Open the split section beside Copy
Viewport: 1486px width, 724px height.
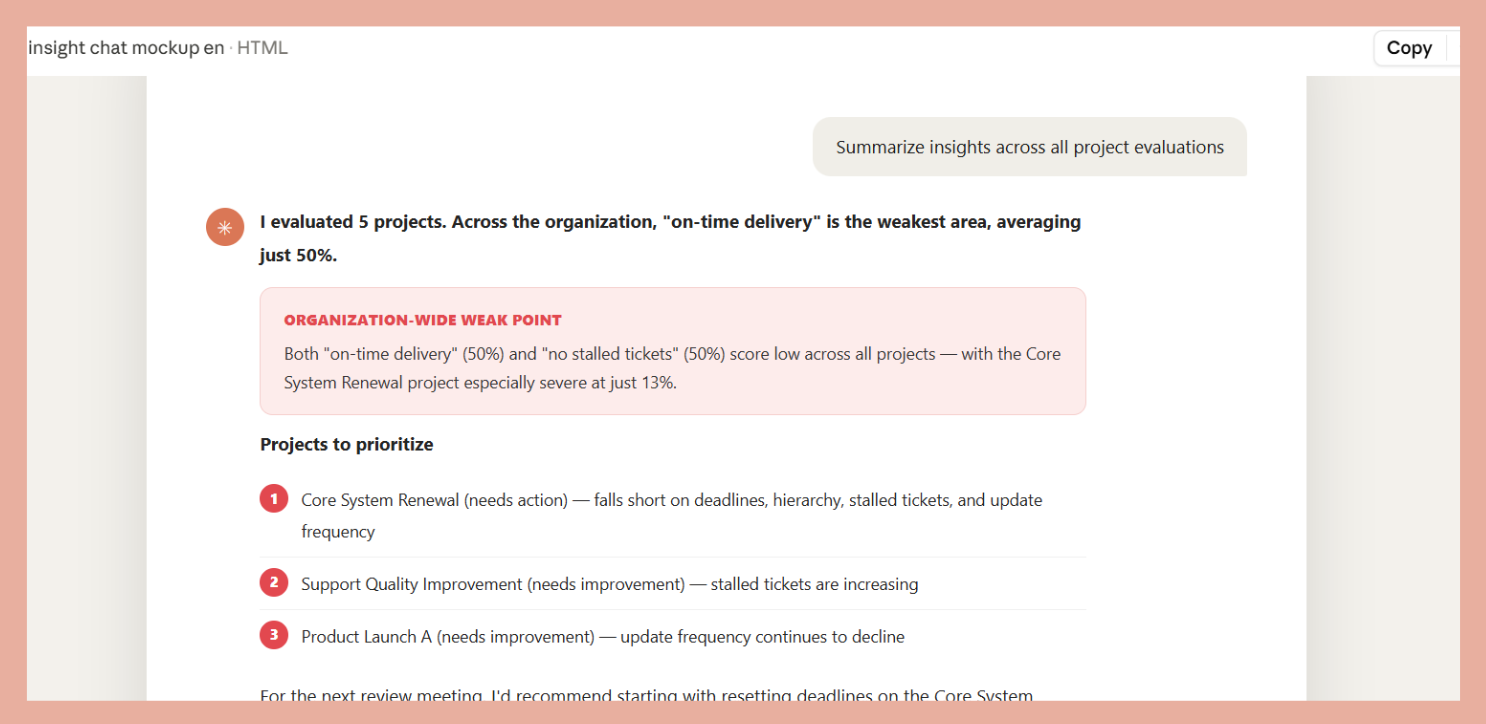[x=1453, y=48]
